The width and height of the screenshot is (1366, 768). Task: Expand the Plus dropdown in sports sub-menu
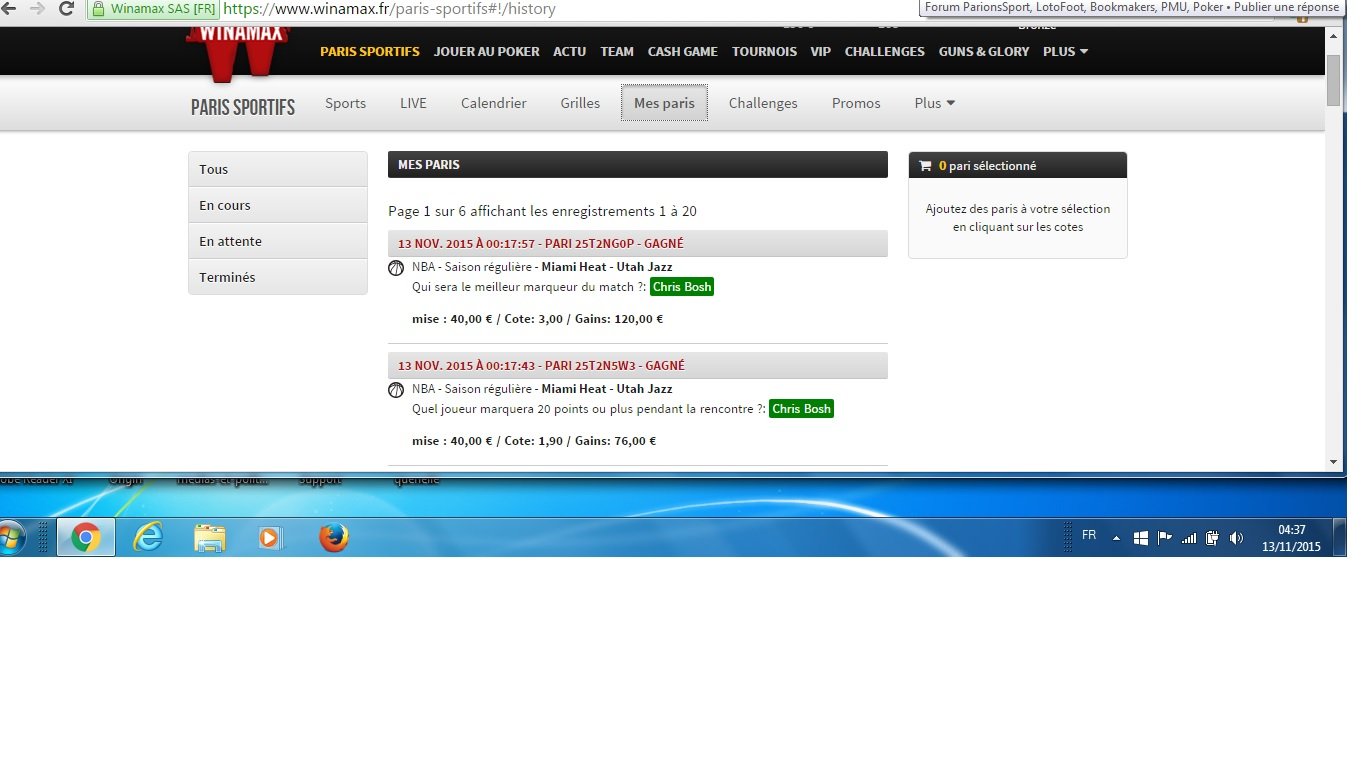(935, 103)
